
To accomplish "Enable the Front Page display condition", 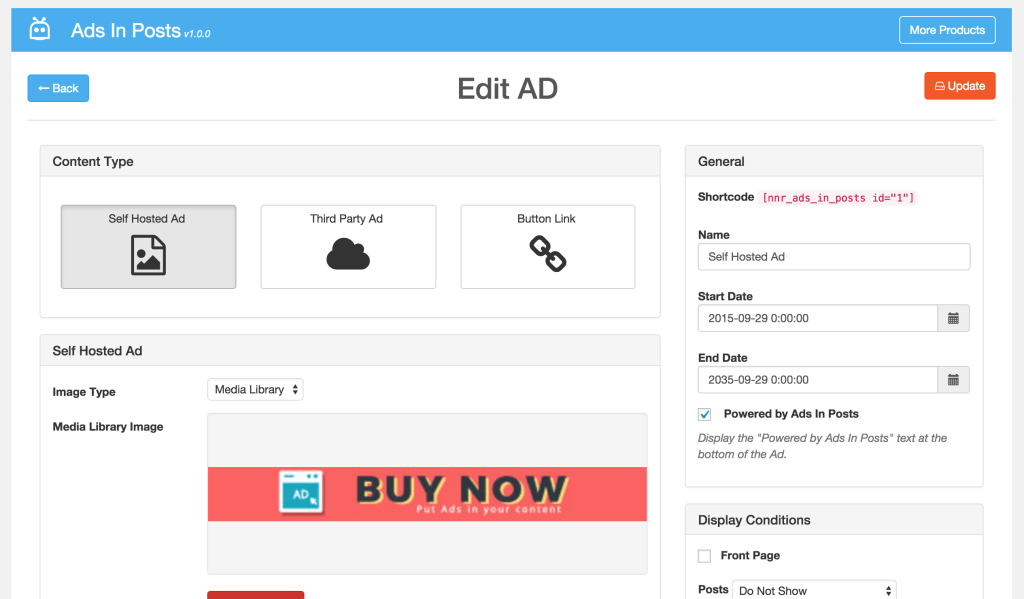I will (x=704, y=555).
